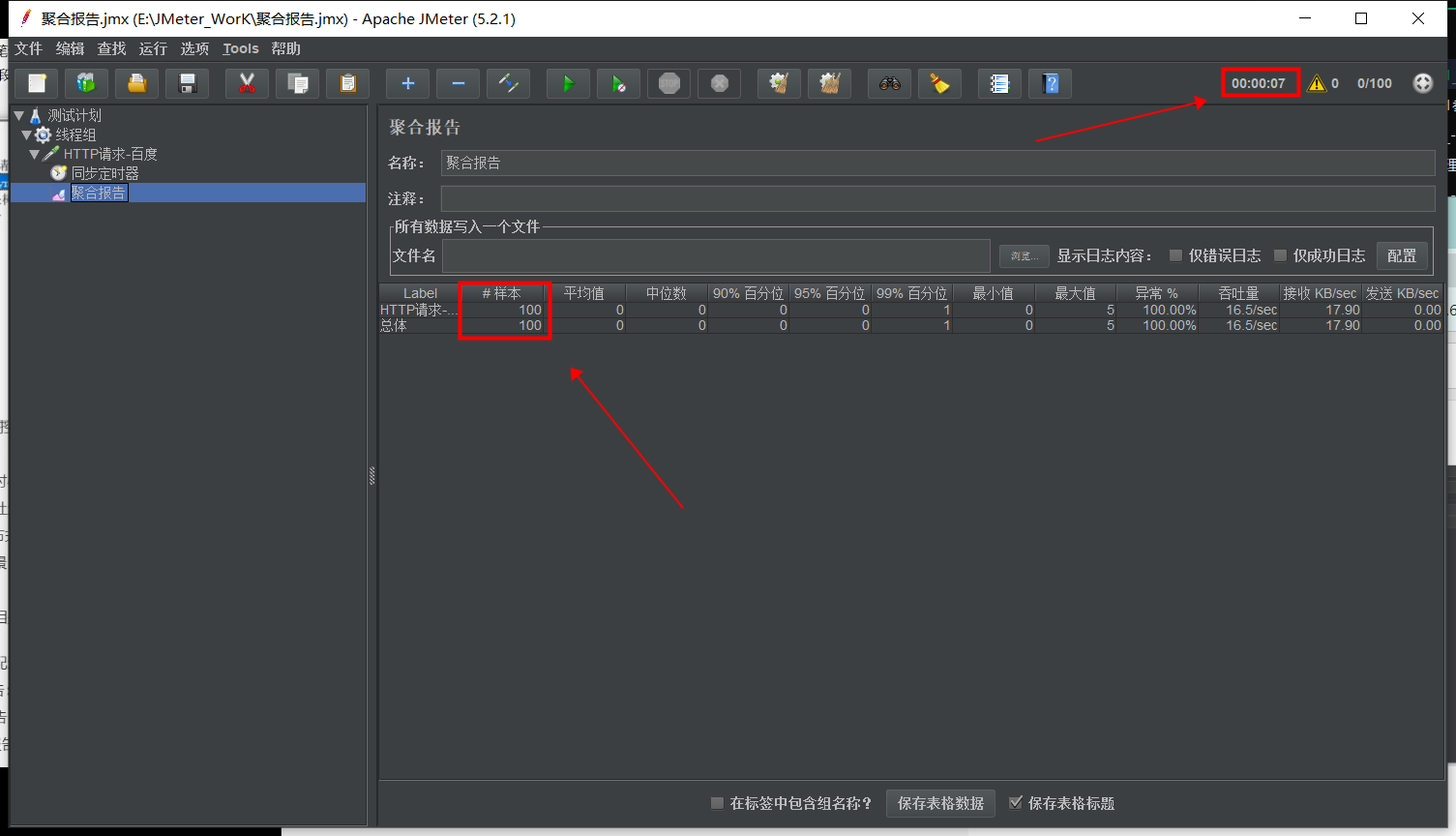
Task: Open search using the binoculars icon
Action: (889, 83)
